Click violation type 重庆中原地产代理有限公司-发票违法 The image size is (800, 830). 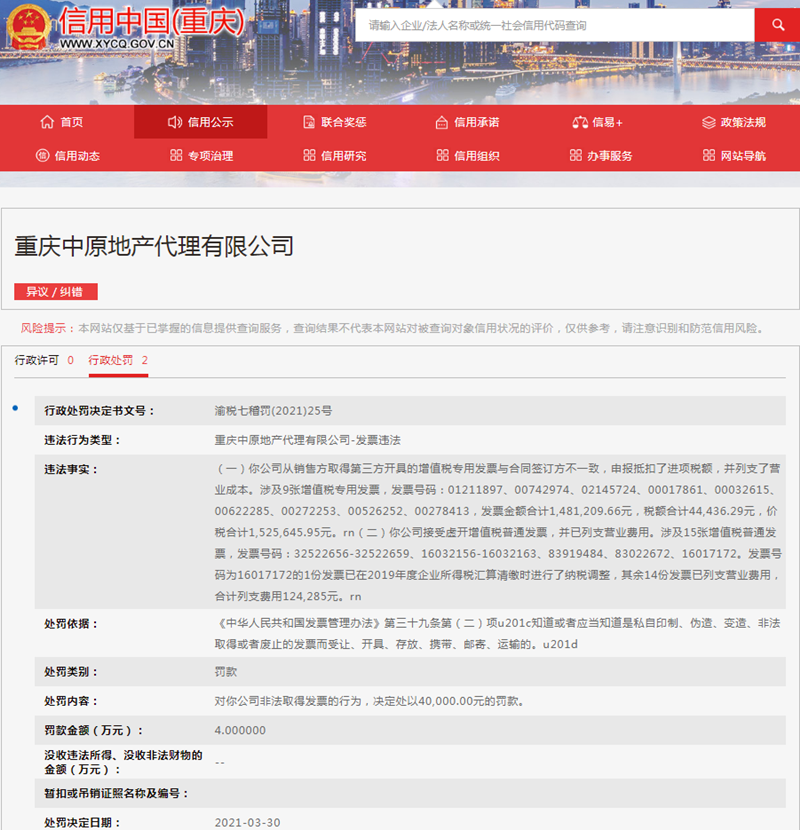[308, 440]
